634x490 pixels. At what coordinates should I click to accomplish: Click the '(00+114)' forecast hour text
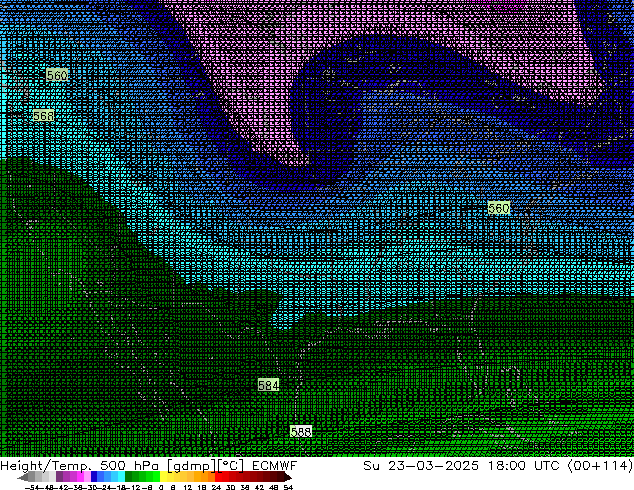[x=600, y=465]
